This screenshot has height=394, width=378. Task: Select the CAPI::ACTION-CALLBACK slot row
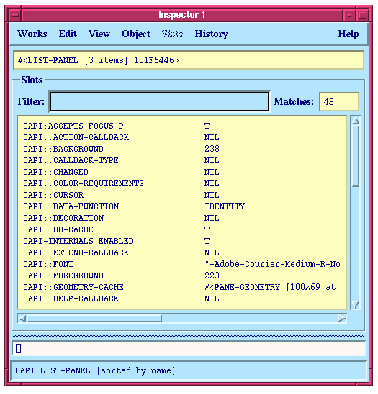click(182, 137)
